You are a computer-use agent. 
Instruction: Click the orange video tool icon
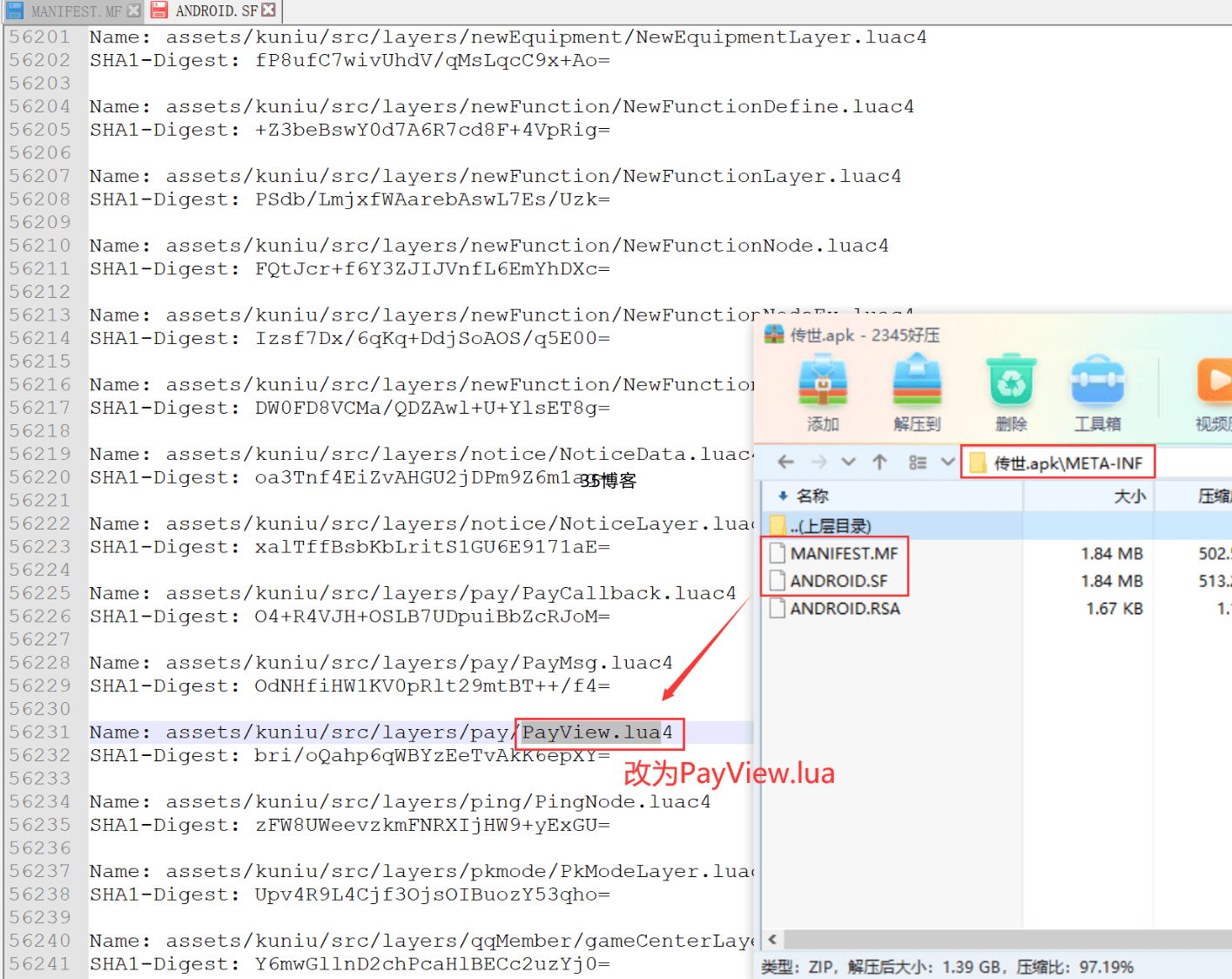coord(1215,381)
